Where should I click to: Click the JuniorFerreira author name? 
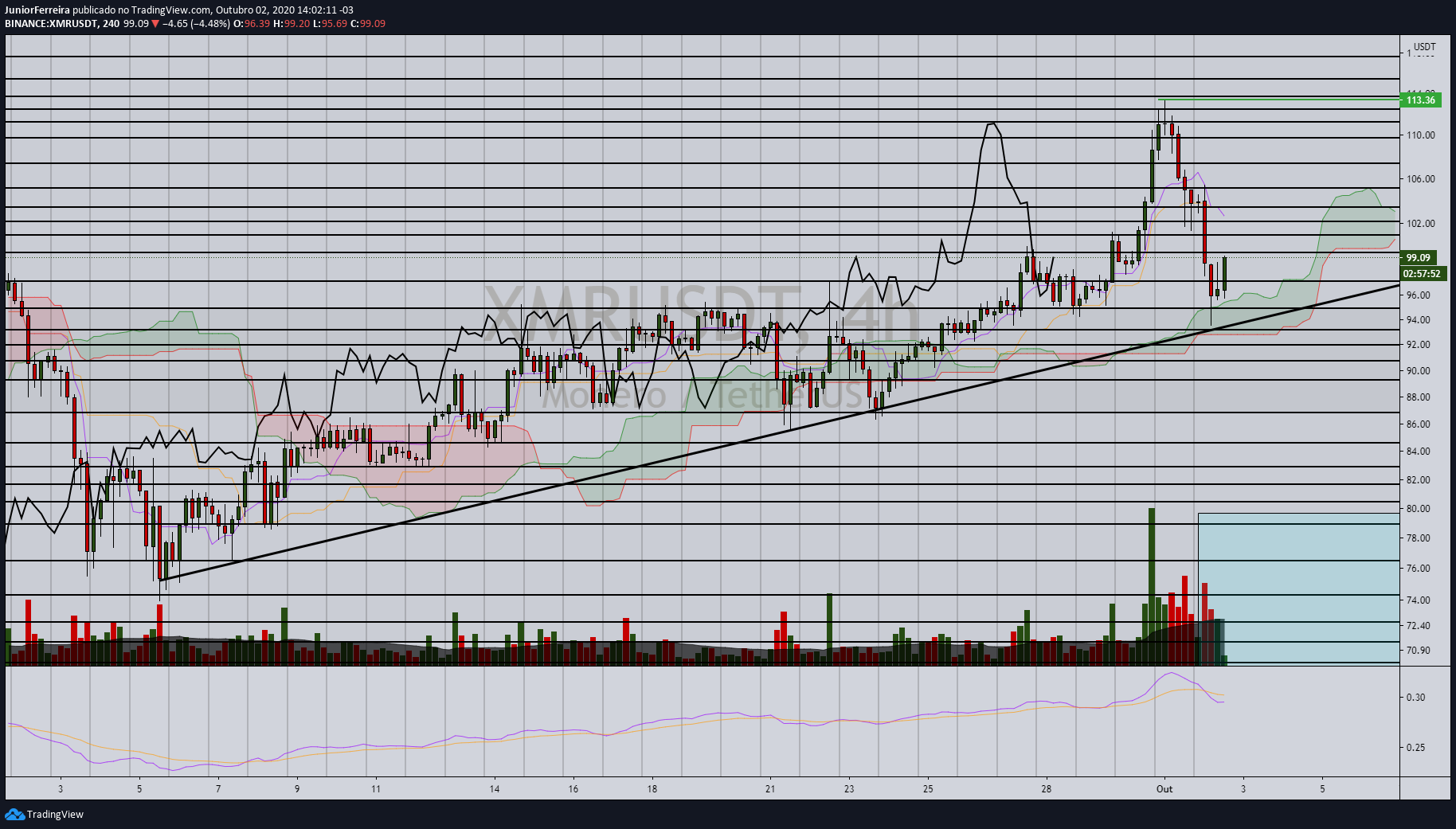coord(37,10)
